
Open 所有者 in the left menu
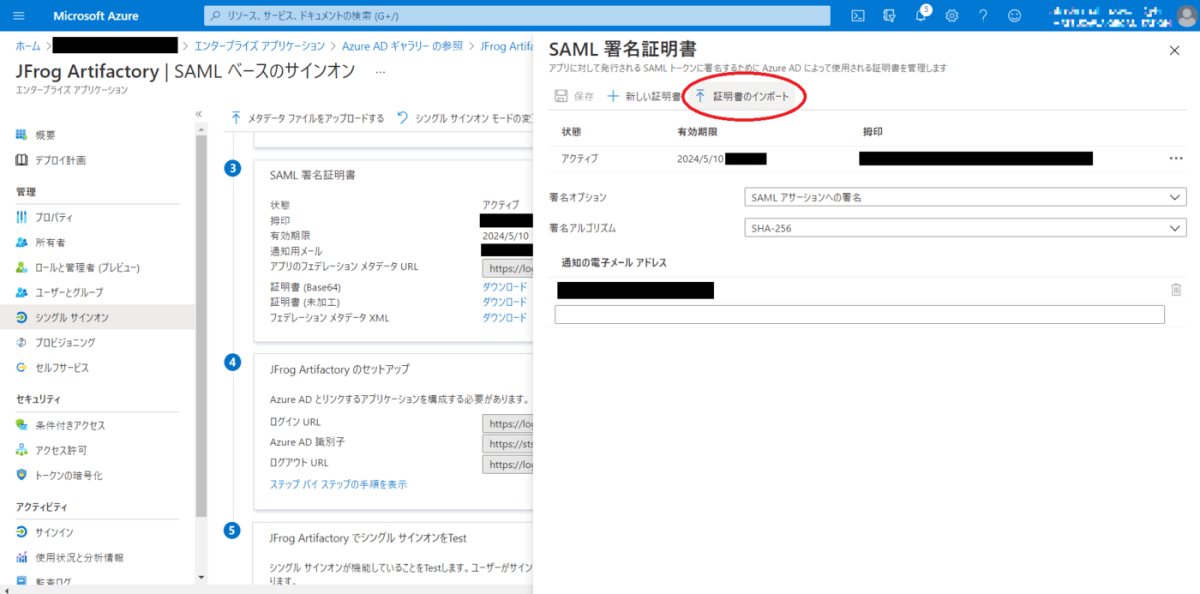tap(50, 242)
